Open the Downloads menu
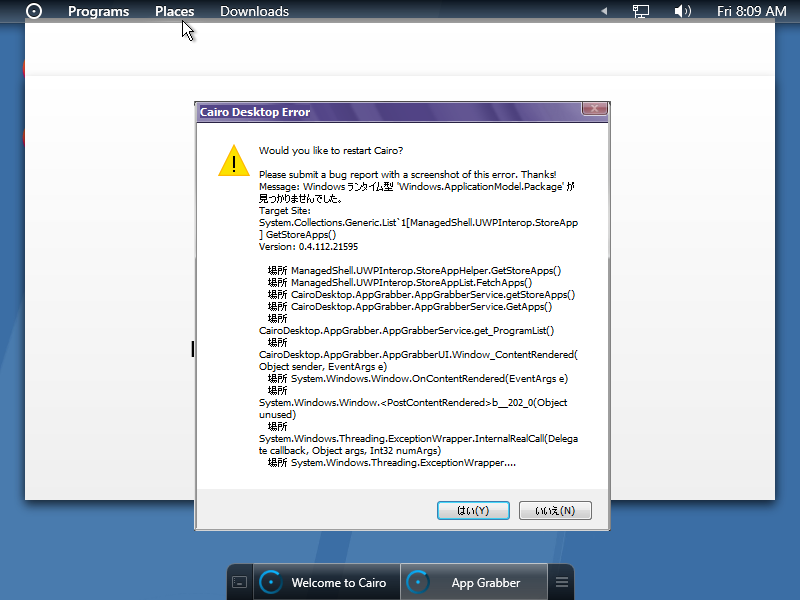This screenshot has width=800, height=600. click(254, 11)
